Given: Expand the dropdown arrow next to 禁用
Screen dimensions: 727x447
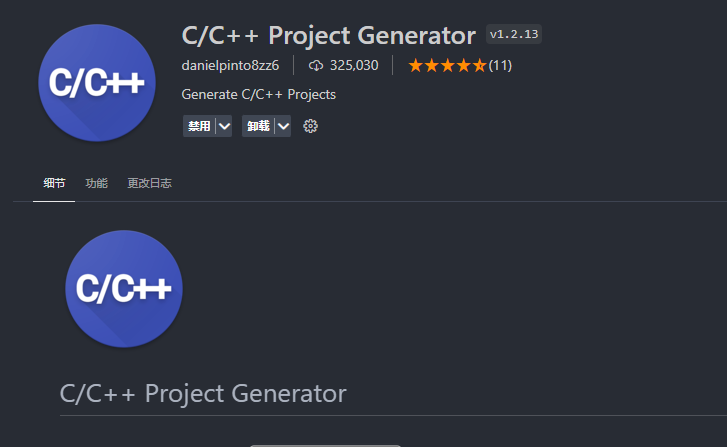Looking at the screenshot, I should click(x=224, y=126).
